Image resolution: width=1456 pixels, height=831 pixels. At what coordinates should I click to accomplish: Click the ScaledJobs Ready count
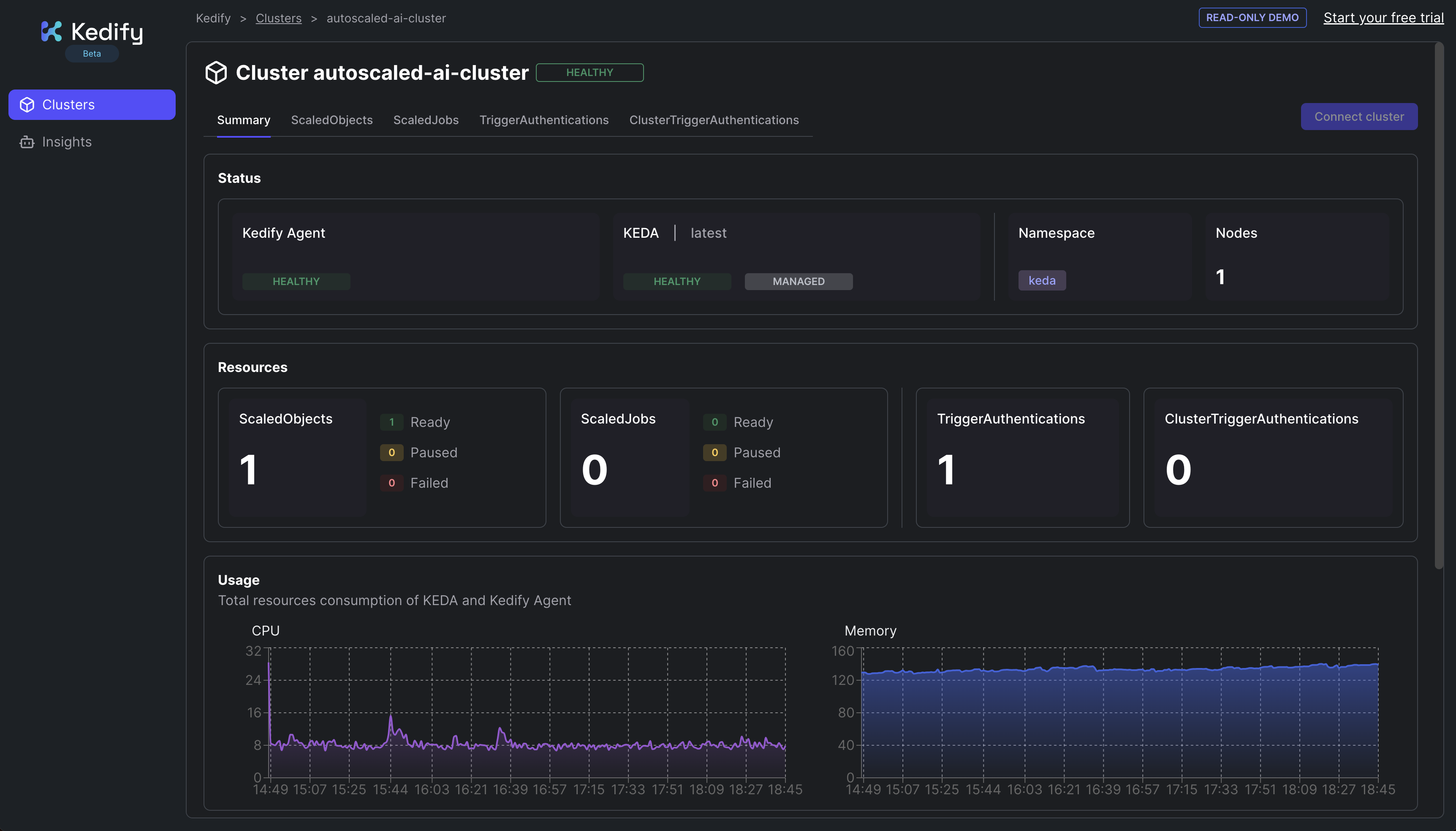tap(714, 422)
